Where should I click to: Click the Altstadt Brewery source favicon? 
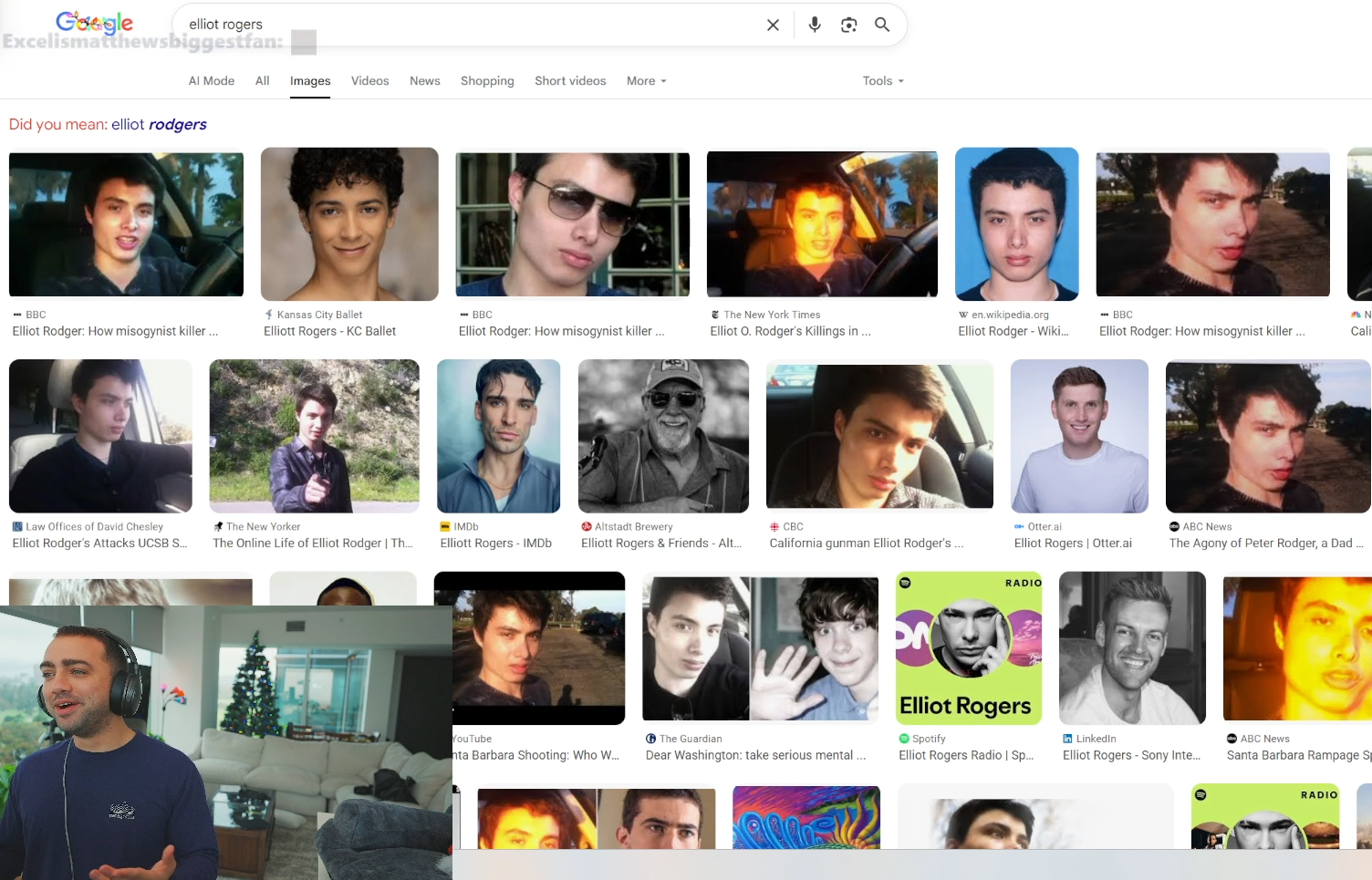point(587,526)
